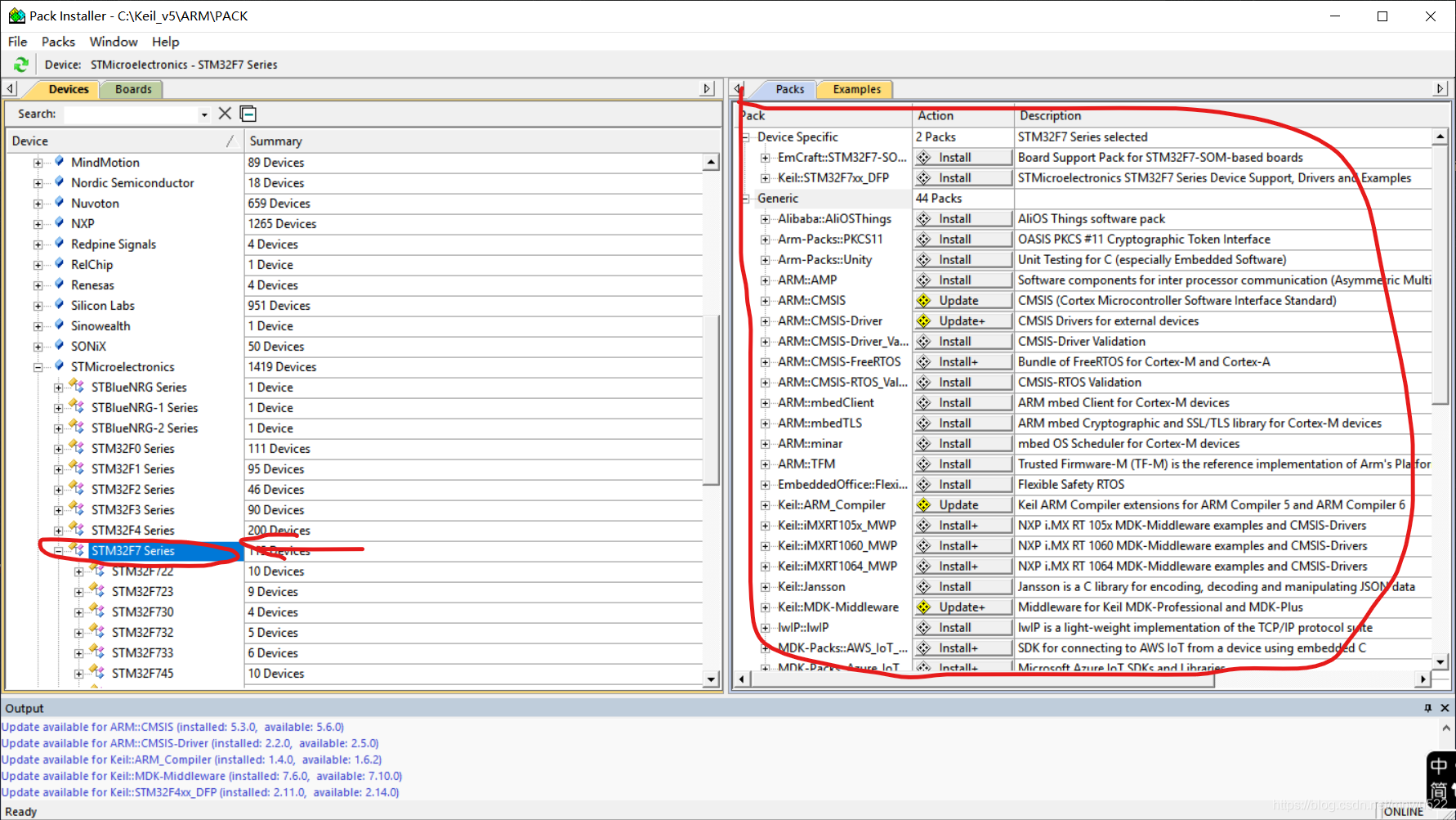
Task: Select the STM32F733 device entry
Action: click(142, 652)
